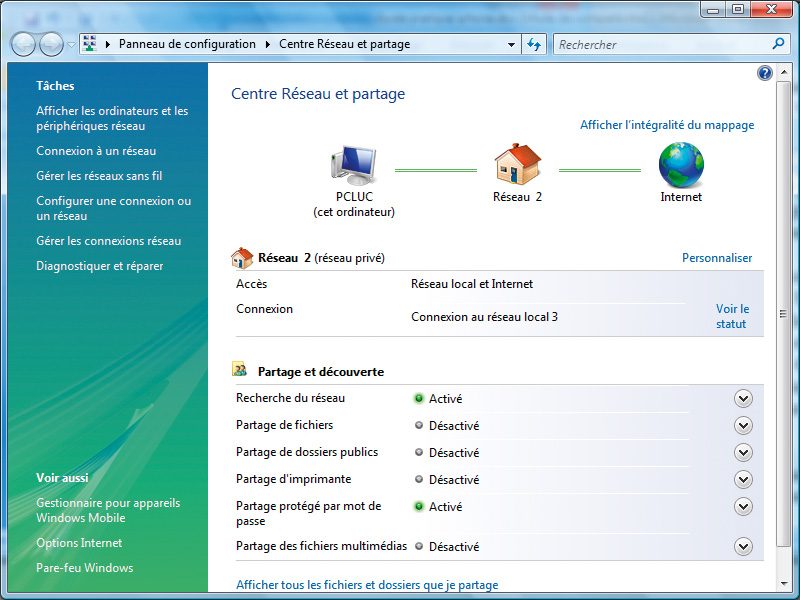This screenshot has height=600, width=800.
Task: Click gray status dot for 'Partage d'imprimante'
Action: [x=419, y=479]
